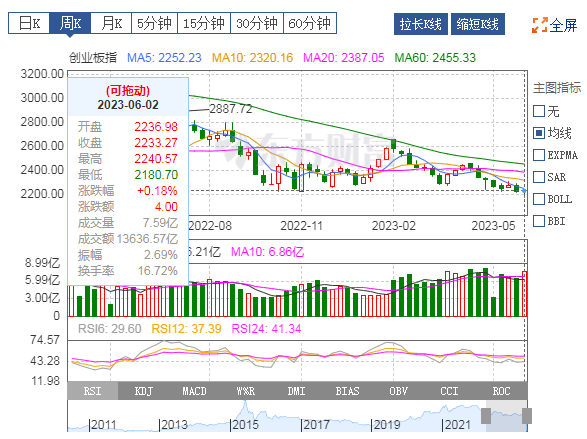Click the MA60: 2455.33 legend value
This screenshot has width=587, height=439.
435,58
